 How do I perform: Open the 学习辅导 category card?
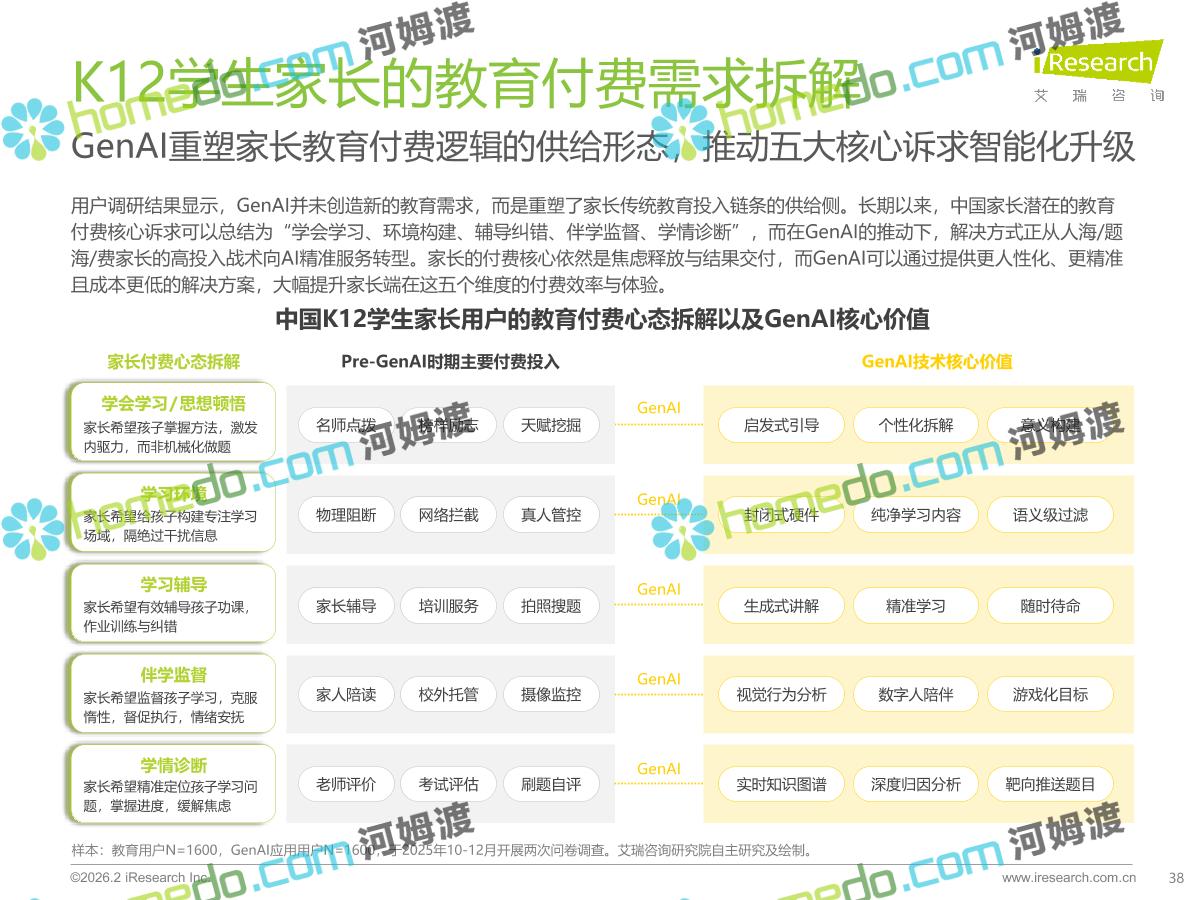172,604
